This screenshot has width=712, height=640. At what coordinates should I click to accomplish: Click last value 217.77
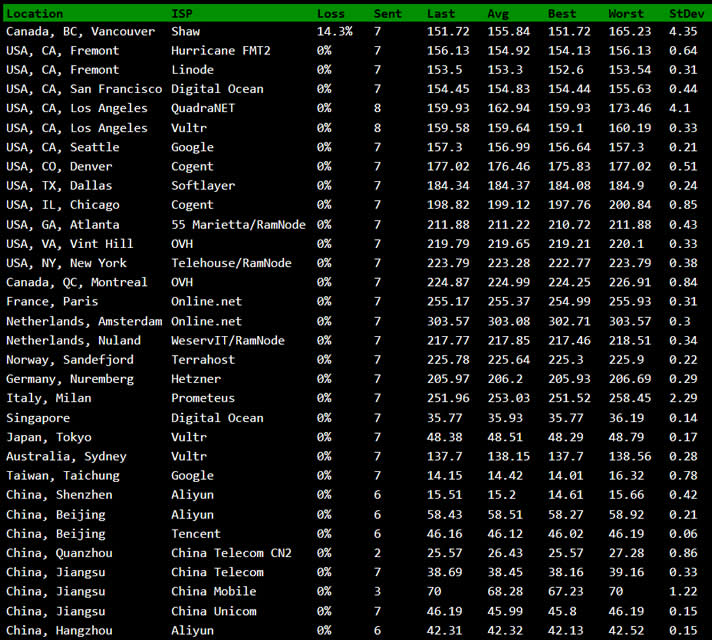pyautogui.click(x=448, y=341)
